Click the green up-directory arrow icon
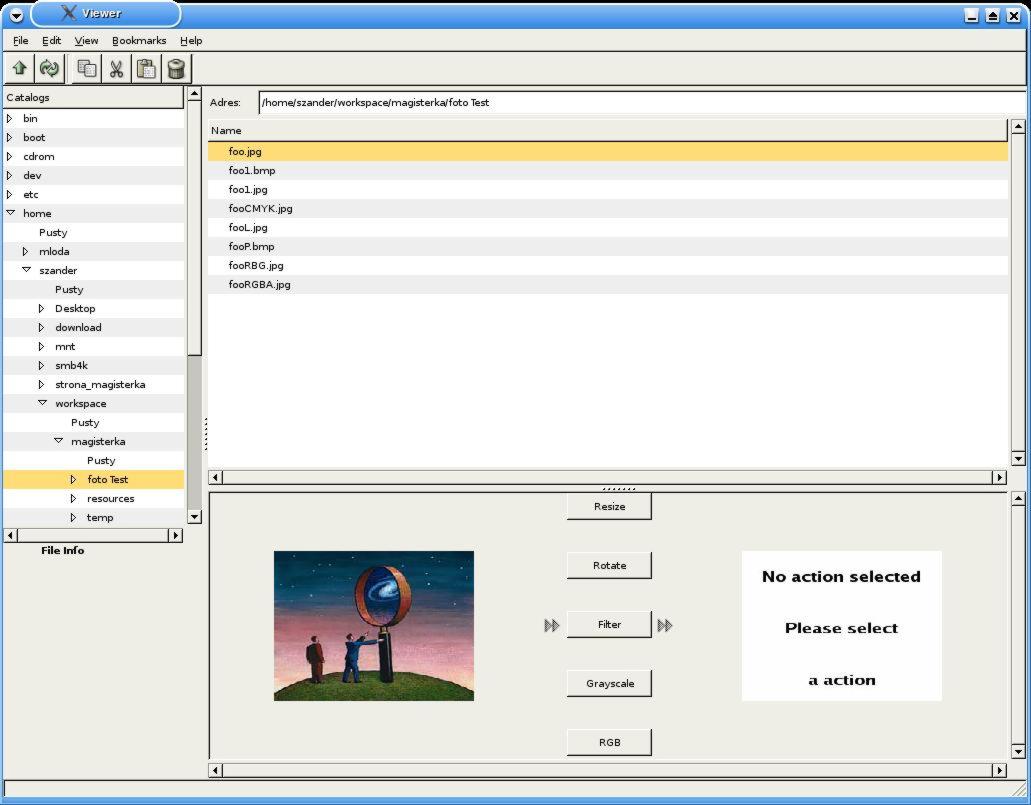Screen dimensions: 1031x805 click(x=19, y=69)
